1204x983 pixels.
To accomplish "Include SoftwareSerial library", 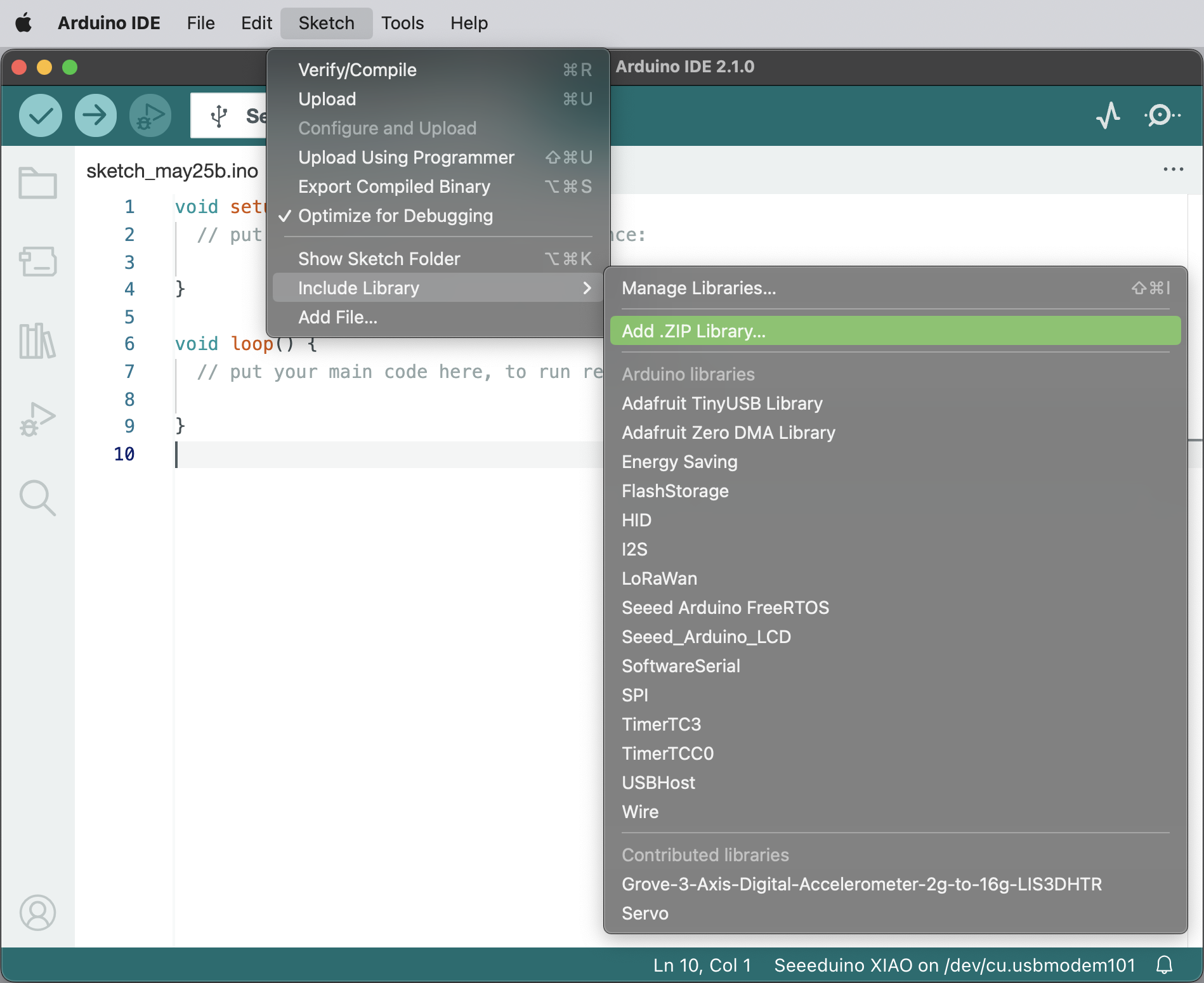I will point(896,666).
